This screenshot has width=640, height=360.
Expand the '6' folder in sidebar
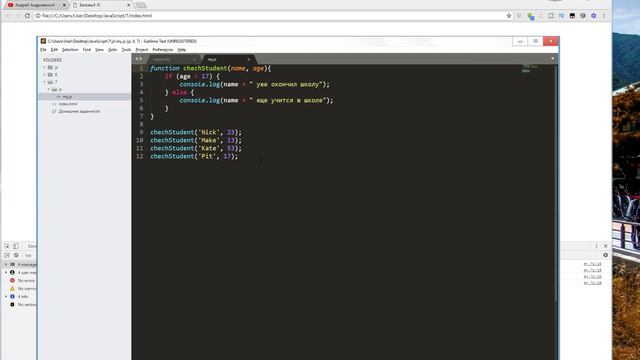click(45, 75)
